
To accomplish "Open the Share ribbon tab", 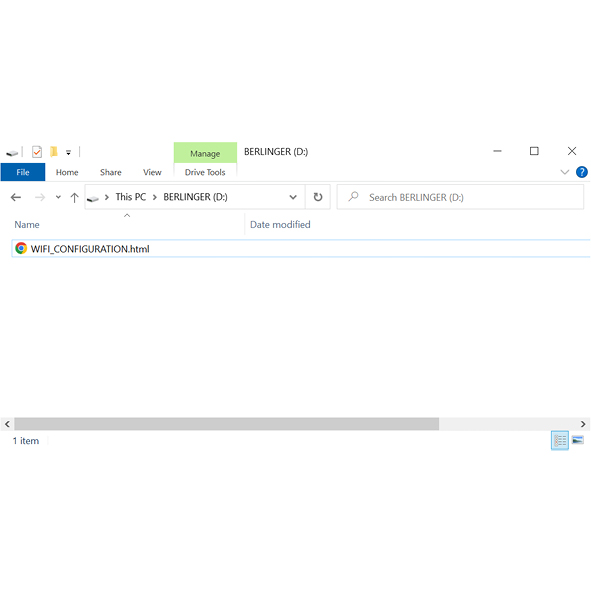I will (x=111, y=172).
